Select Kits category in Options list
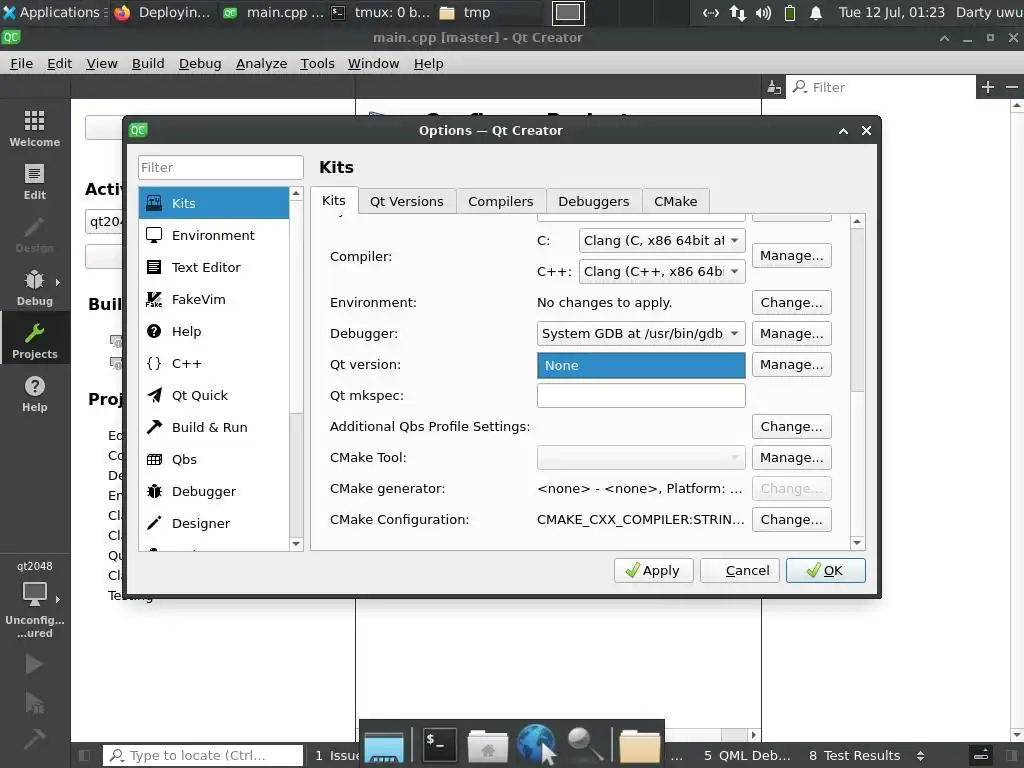This screenshot has width=1024, height=768. point(214,203)
